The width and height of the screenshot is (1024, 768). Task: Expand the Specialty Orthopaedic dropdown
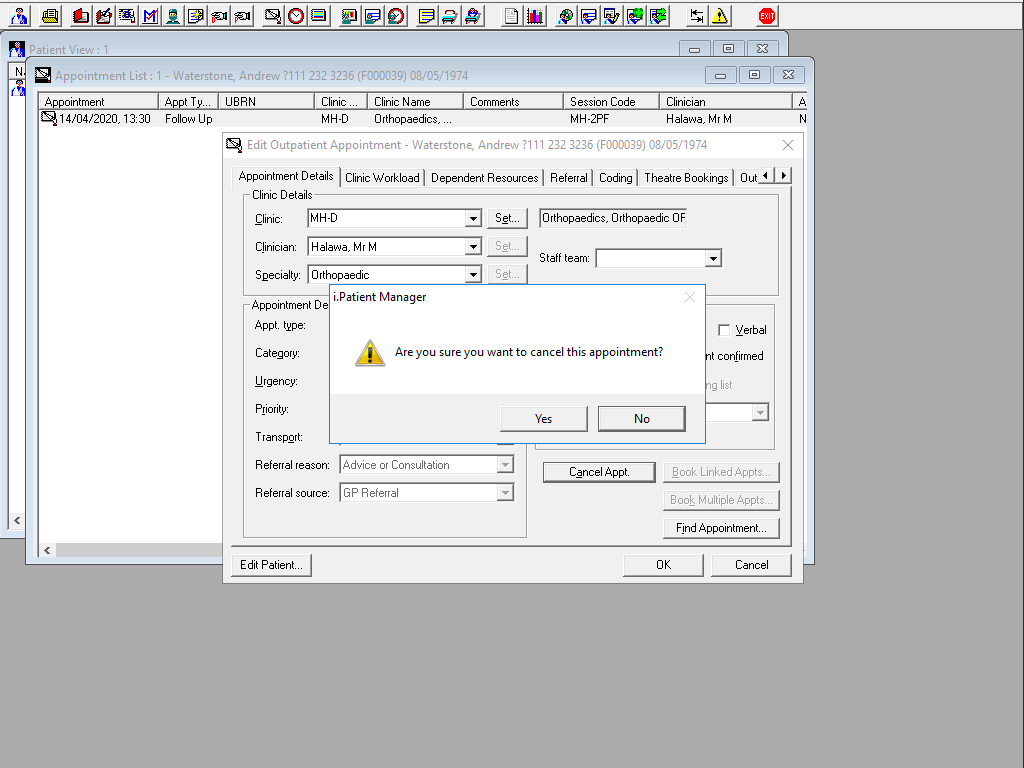(x=473, y=275)
